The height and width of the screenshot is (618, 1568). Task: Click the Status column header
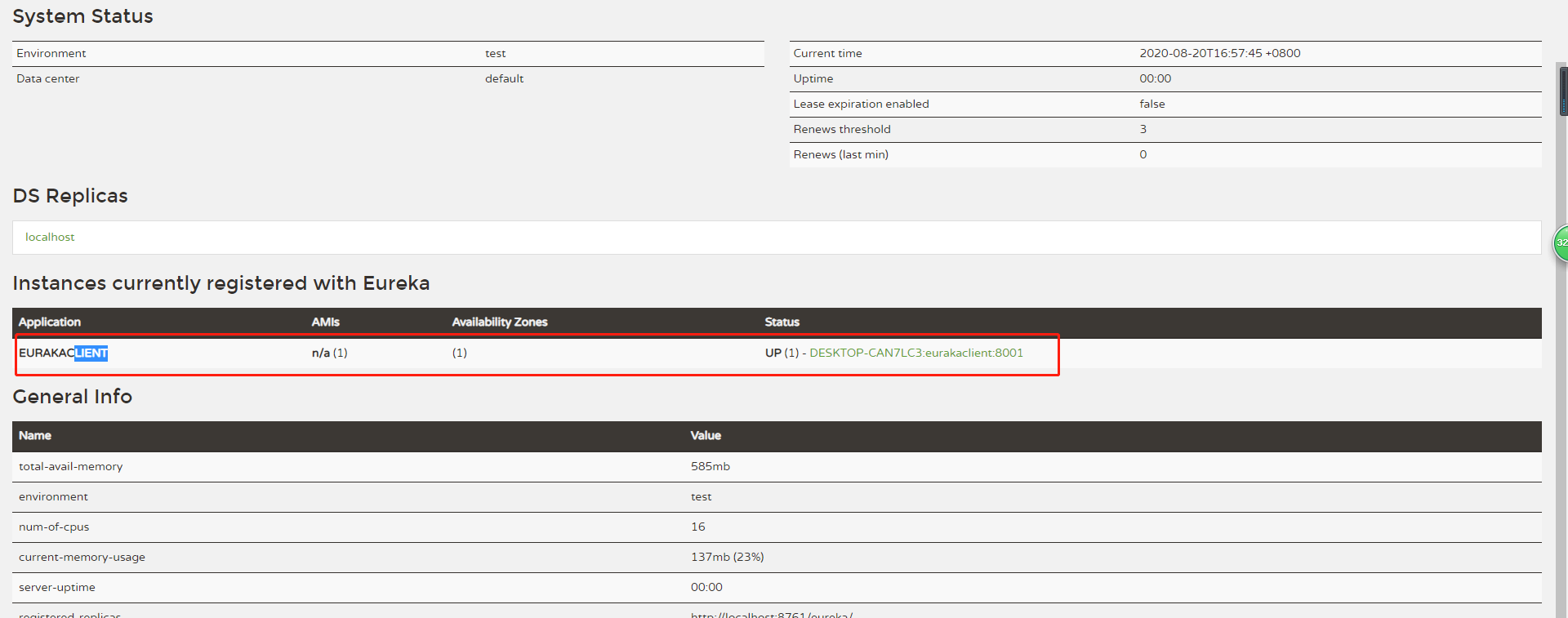pos(782,322)
